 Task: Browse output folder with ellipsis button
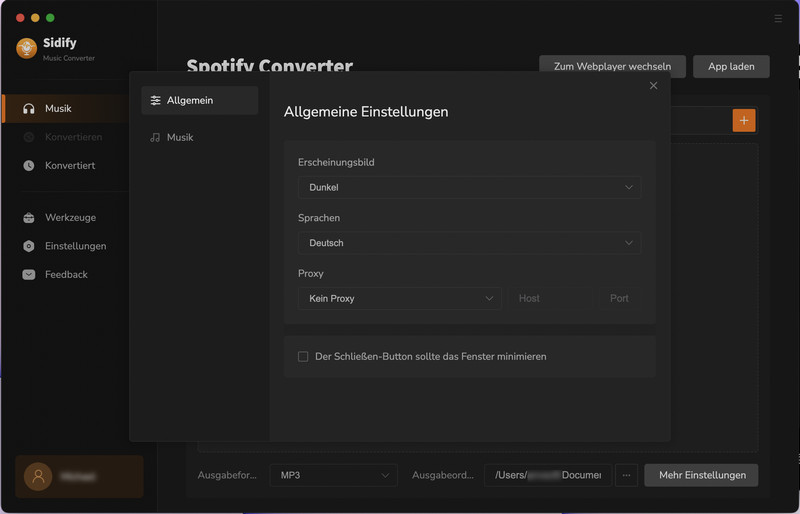[x=626, y=475]
